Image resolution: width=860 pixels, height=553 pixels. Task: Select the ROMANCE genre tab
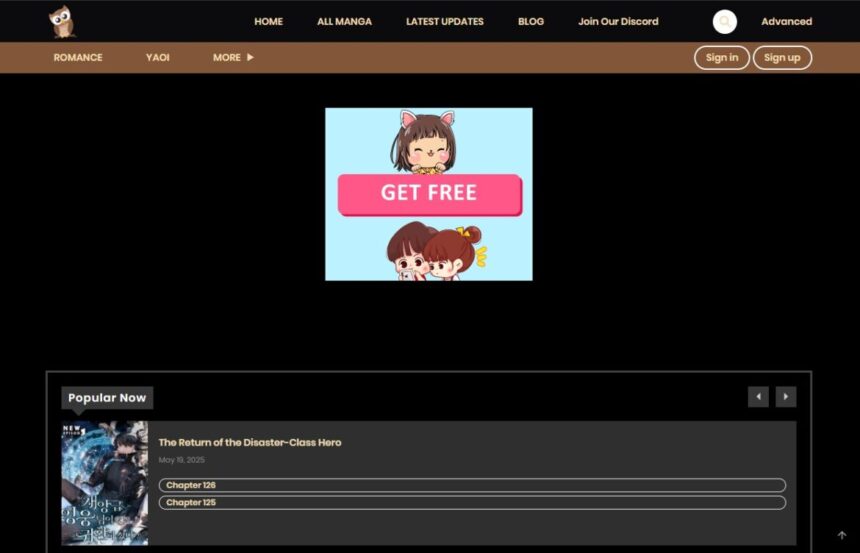click(78, 57)
